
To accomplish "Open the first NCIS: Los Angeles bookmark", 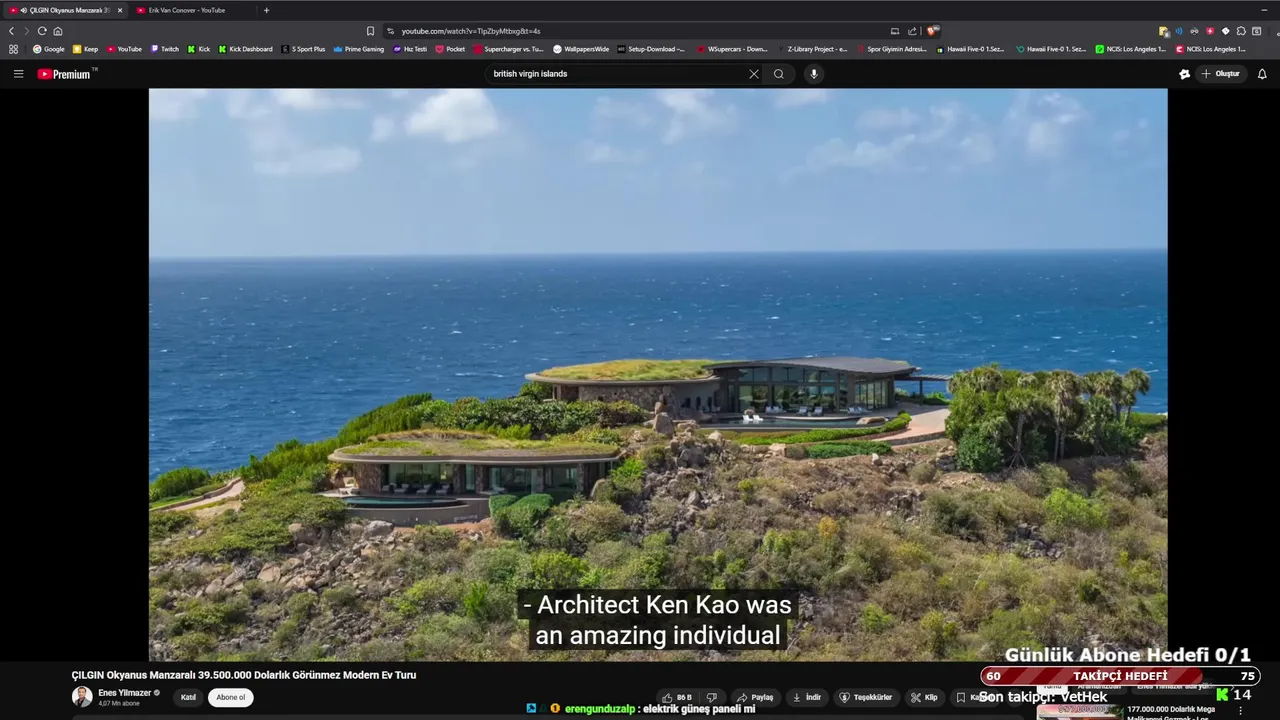I will pos(1130,49).
